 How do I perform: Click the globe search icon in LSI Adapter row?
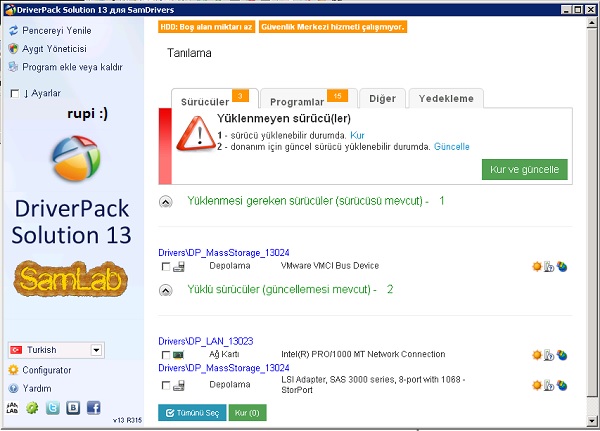[x=562, y=385]
